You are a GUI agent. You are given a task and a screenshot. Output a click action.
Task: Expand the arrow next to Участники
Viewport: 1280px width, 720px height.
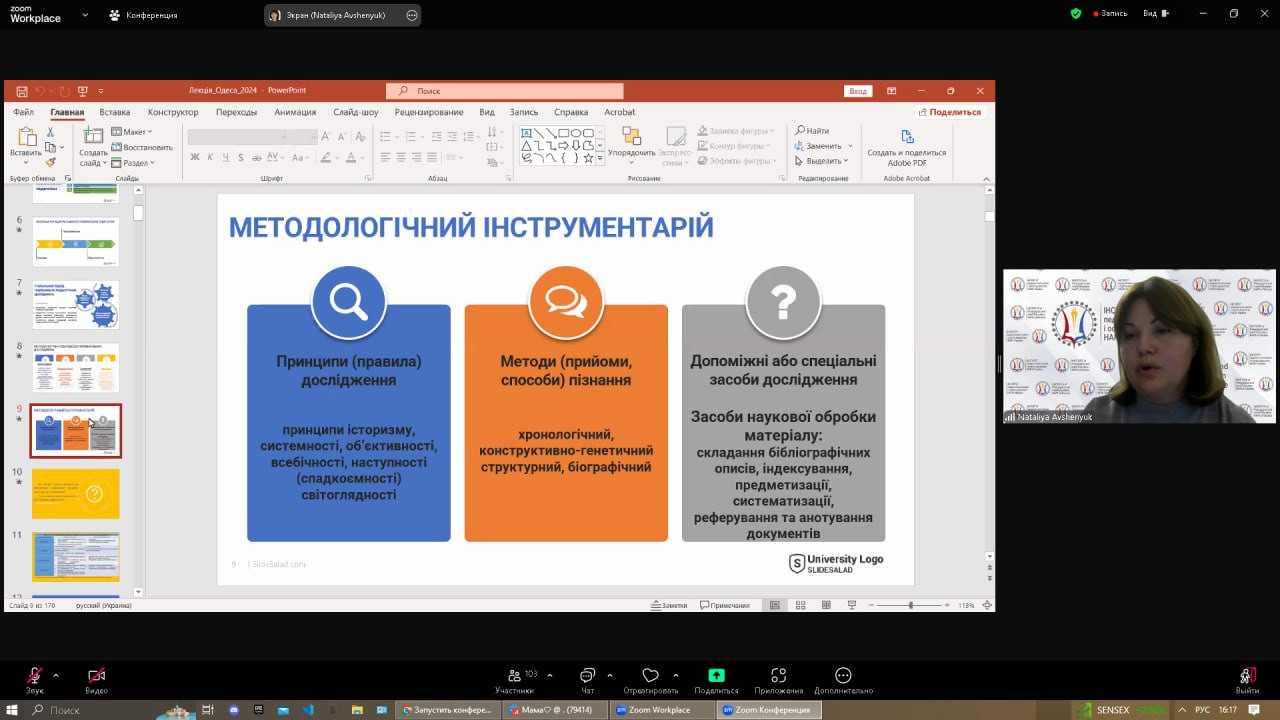click(550, 675)
